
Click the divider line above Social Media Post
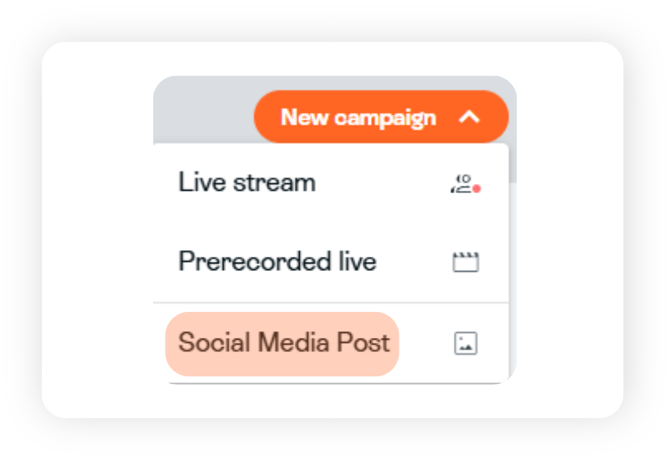coord(330,303)
